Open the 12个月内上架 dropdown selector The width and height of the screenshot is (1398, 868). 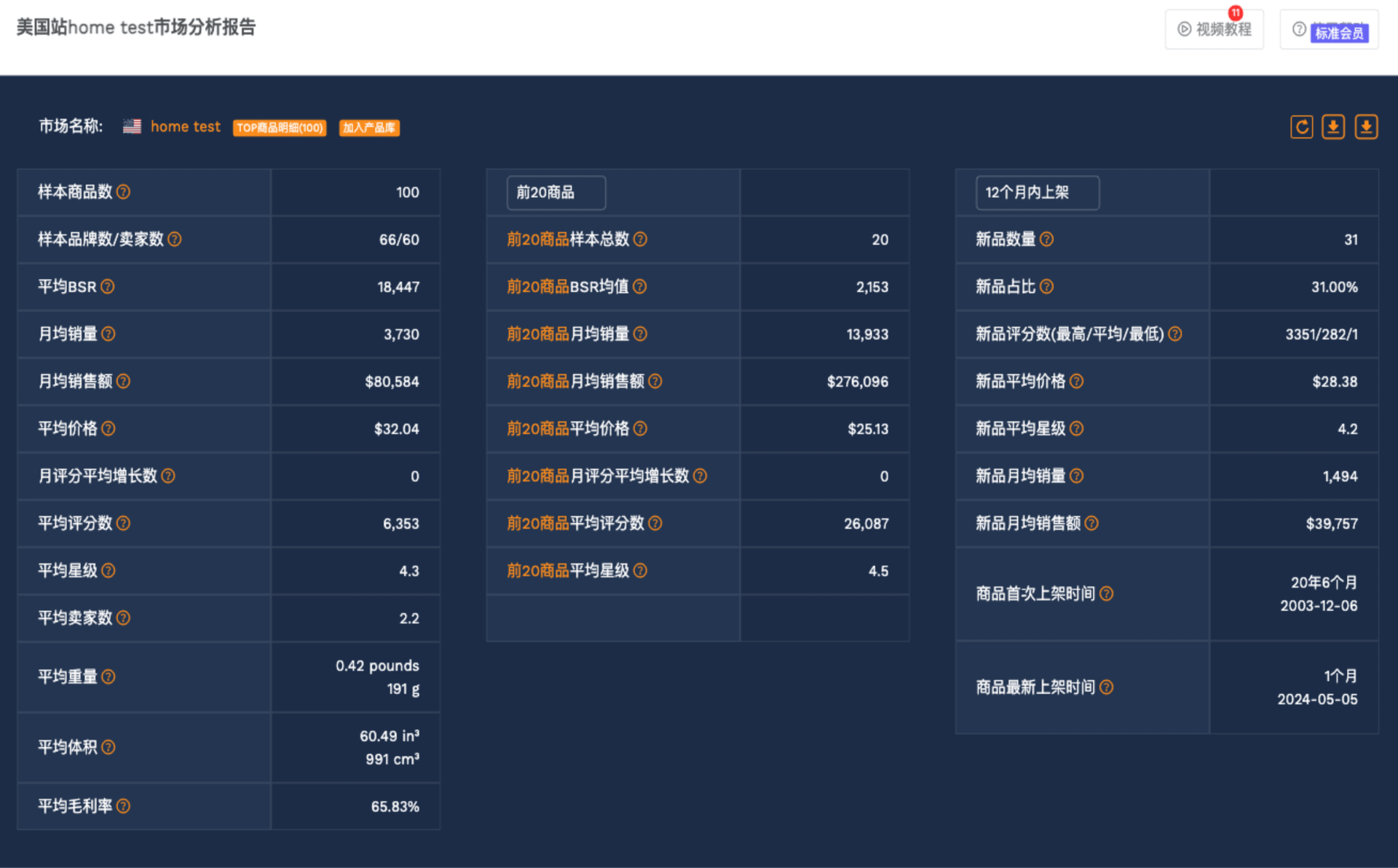tap(1037, 193)
